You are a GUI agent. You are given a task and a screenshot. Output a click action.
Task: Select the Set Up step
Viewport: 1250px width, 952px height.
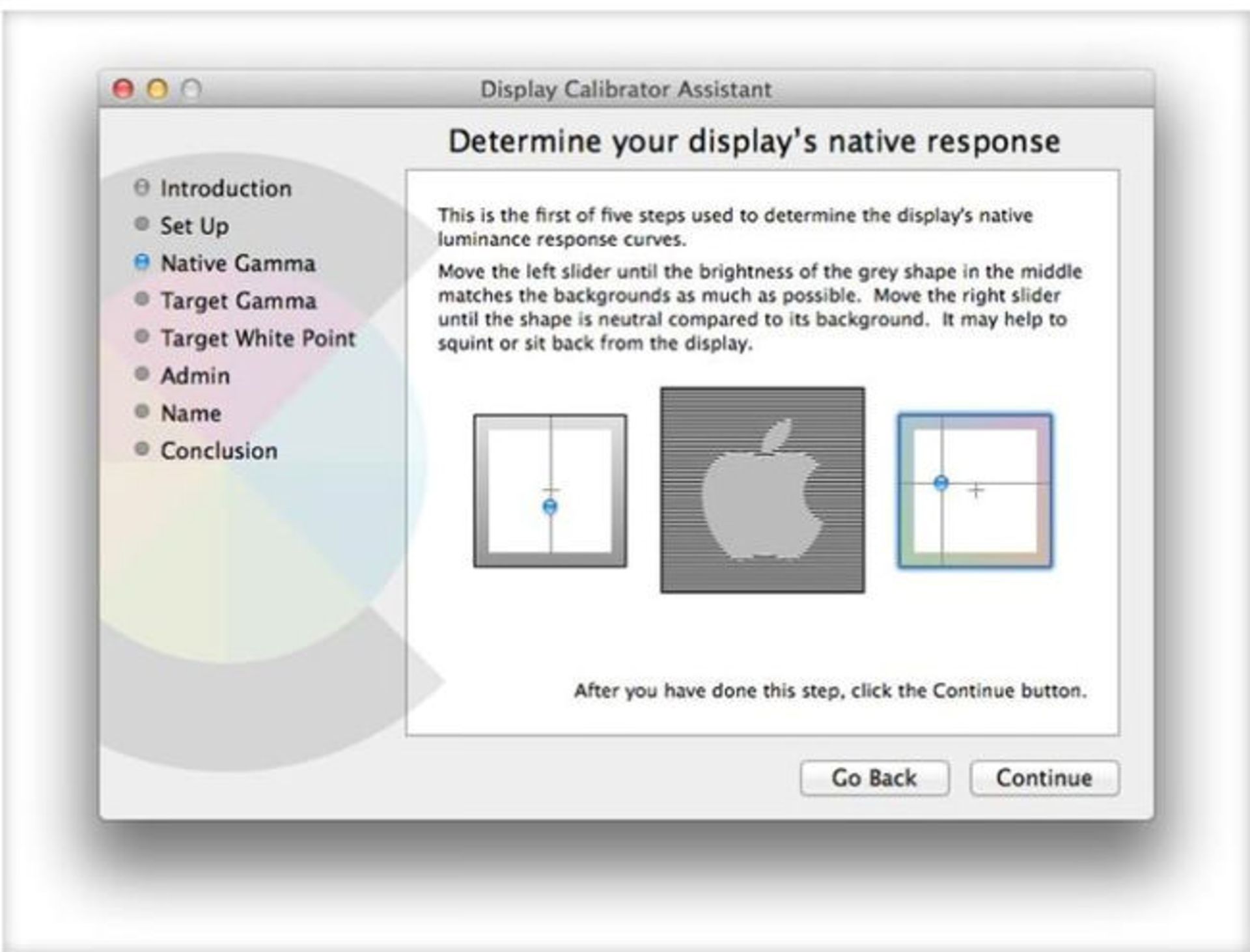pyautogui.click(x=182, y=226)
